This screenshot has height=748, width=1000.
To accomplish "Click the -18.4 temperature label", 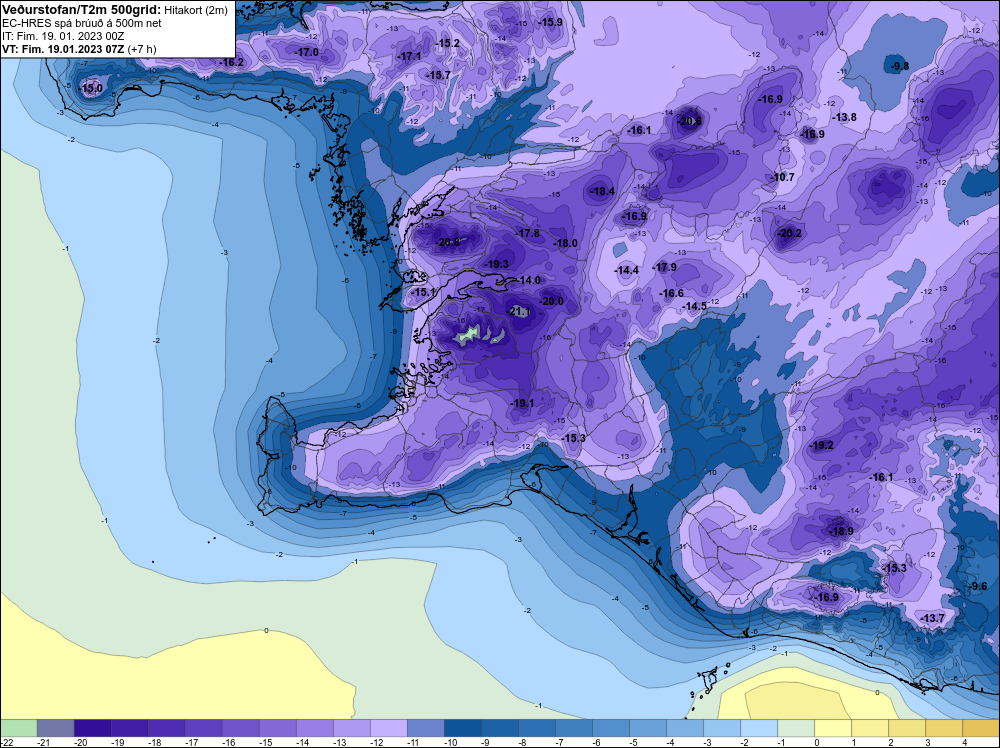I will (x=602, y=191).
